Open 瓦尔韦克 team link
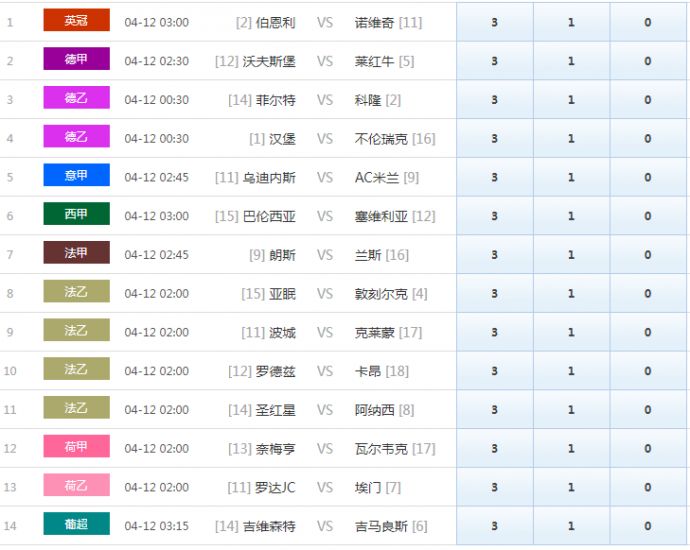 click(381, 448)
